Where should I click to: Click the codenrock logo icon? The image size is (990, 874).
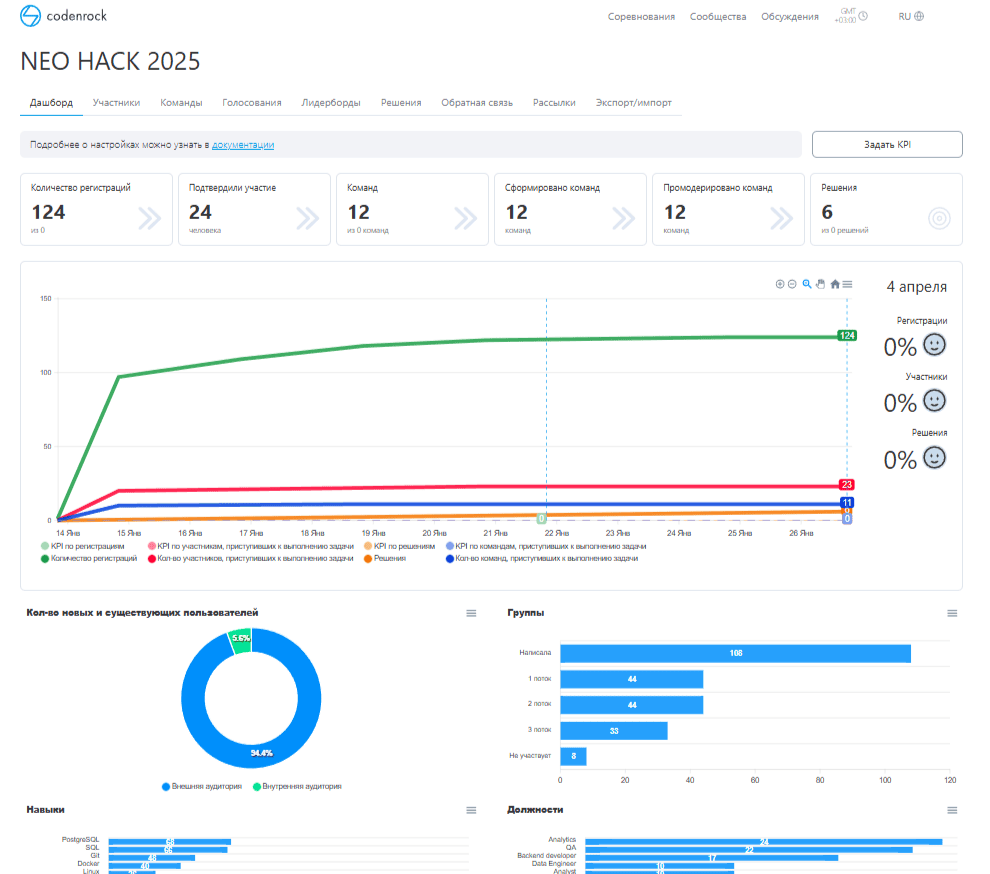(30, 16)
